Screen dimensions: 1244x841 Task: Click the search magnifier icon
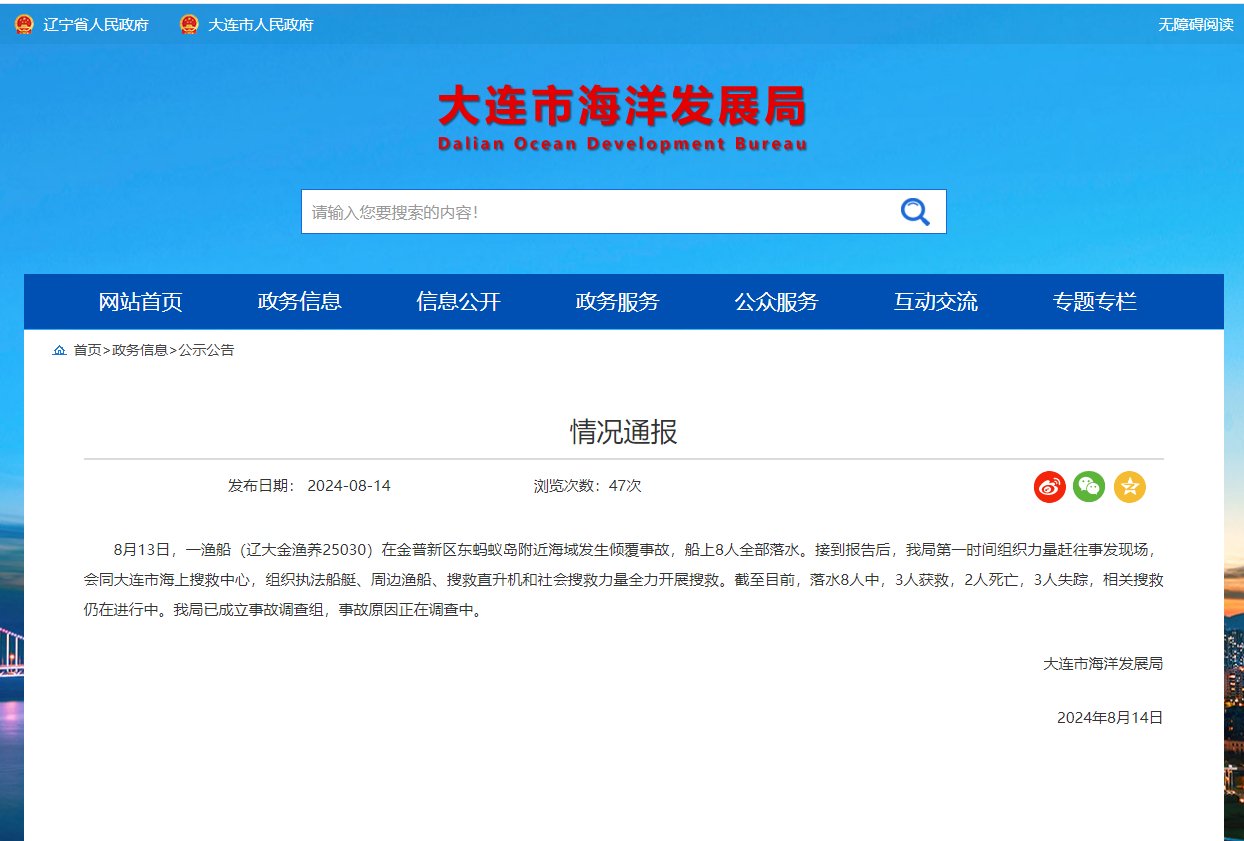click(x=915, y=212)
